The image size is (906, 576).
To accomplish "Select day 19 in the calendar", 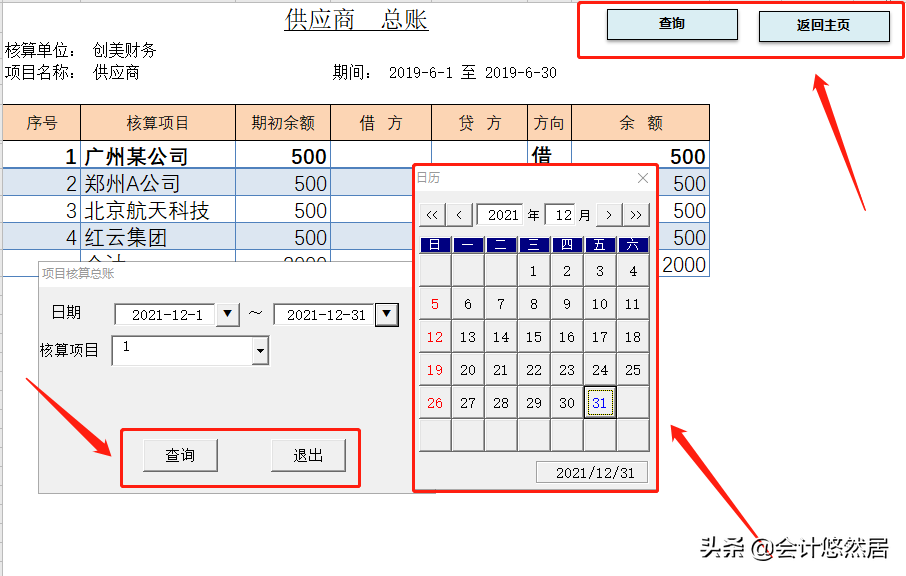I will point(435,370).
